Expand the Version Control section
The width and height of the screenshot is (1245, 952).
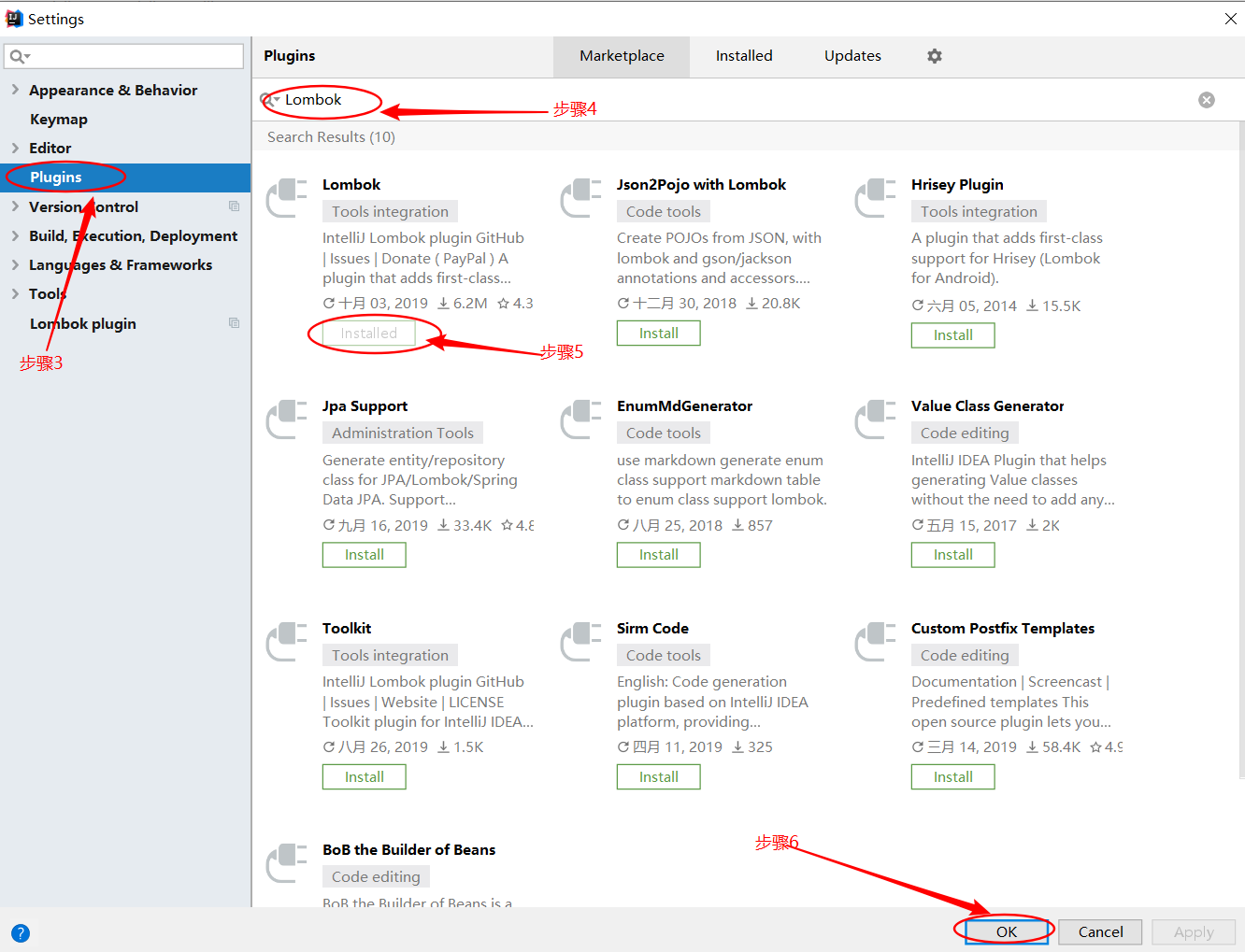tap(15, 206)
